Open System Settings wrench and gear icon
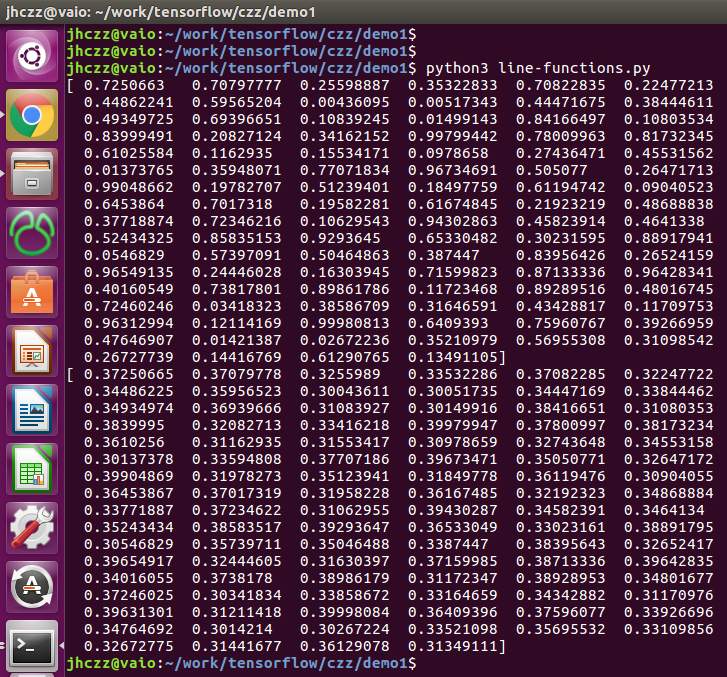 pyautogui.click(x=32, y=528)
